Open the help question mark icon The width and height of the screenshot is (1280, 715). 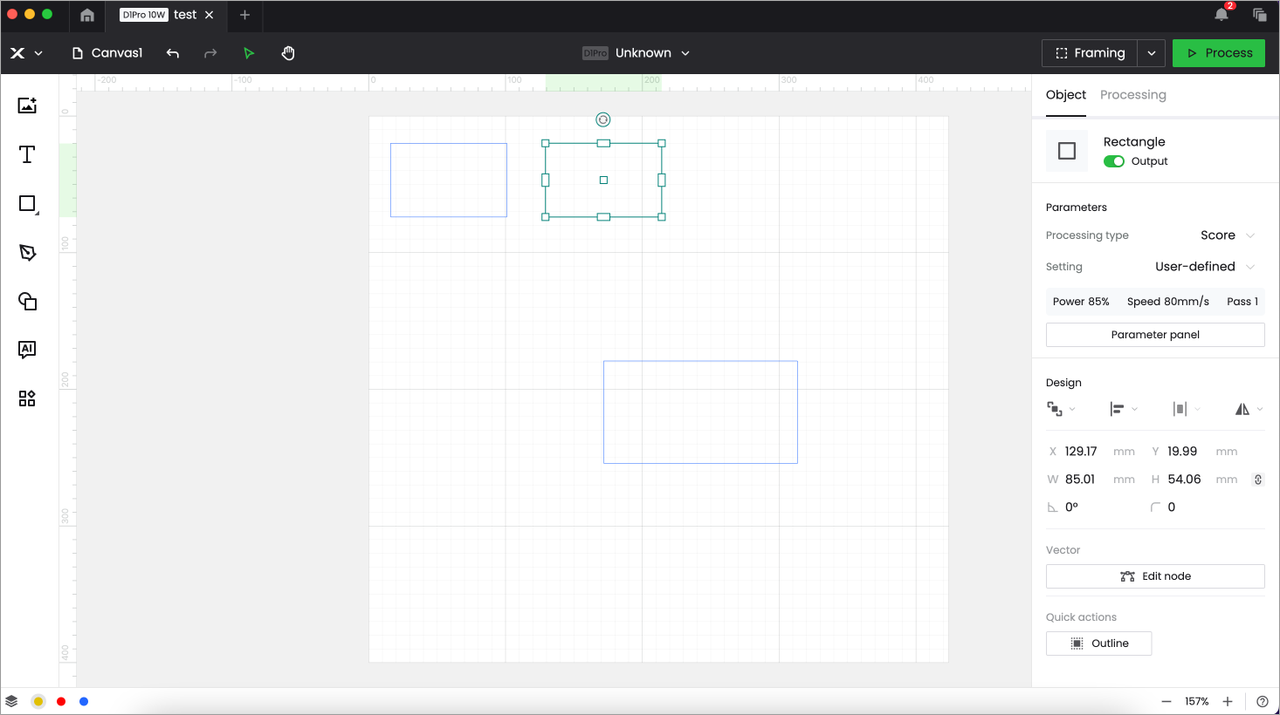pyautogui.click(x=1263, y=701)
